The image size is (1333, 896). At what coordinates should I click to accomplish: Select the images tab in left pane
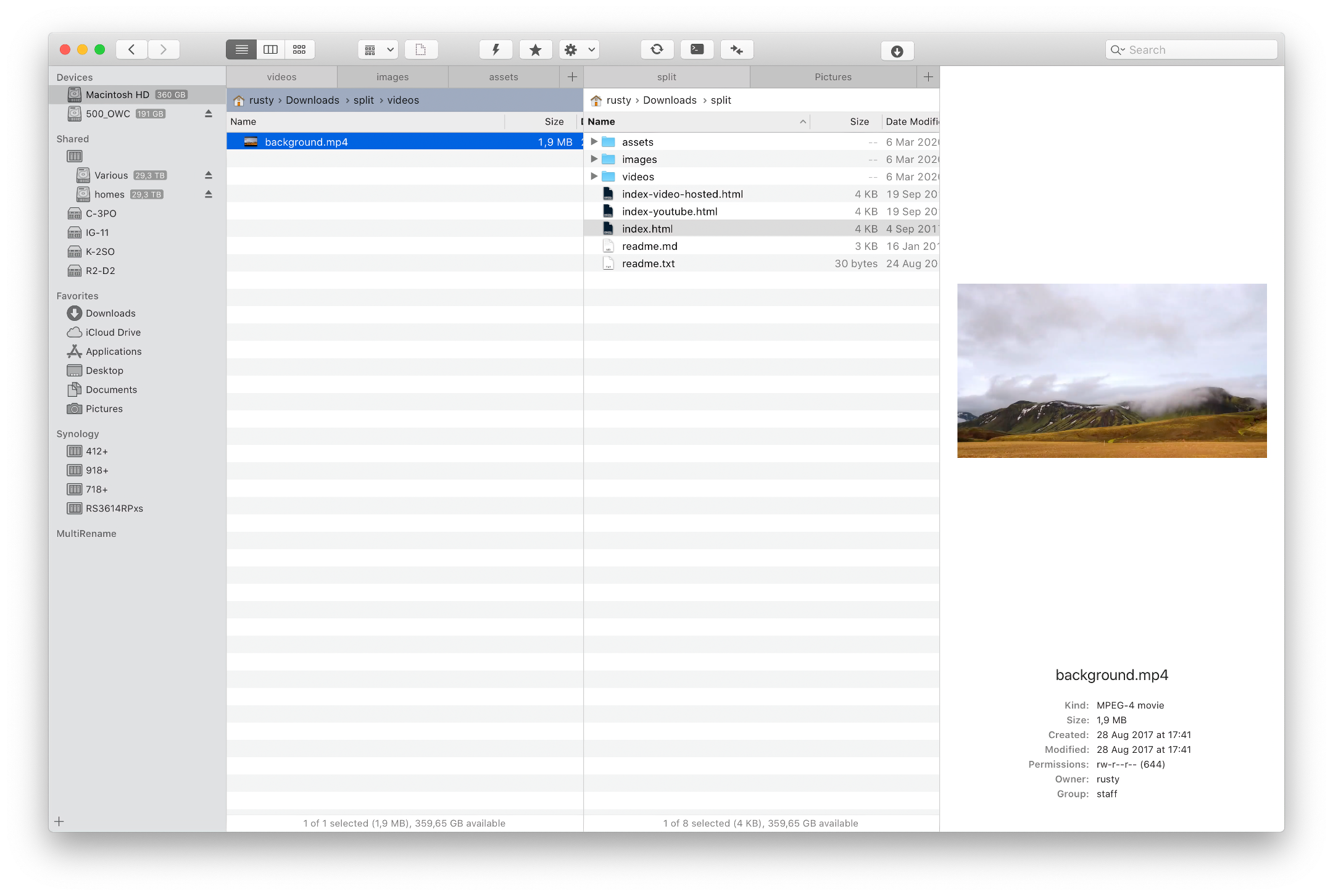[392, 77]
